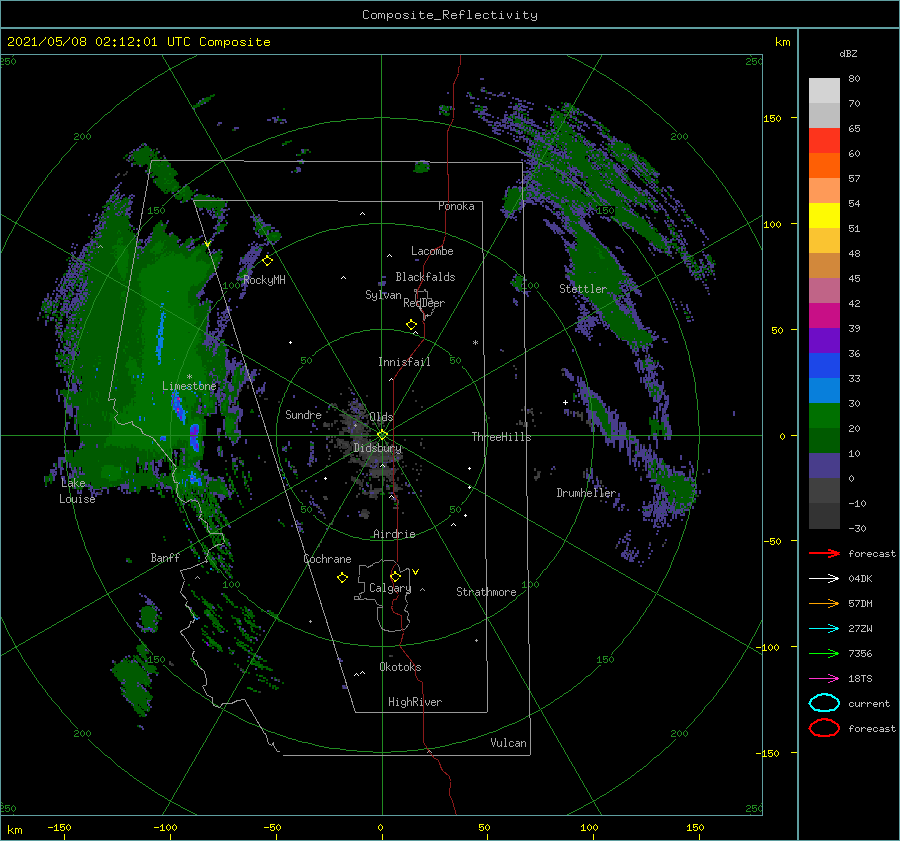This screenshot has width=900, height=841.
Task: Click the Composite_Reflectivity title
Action: coord(449,15)
